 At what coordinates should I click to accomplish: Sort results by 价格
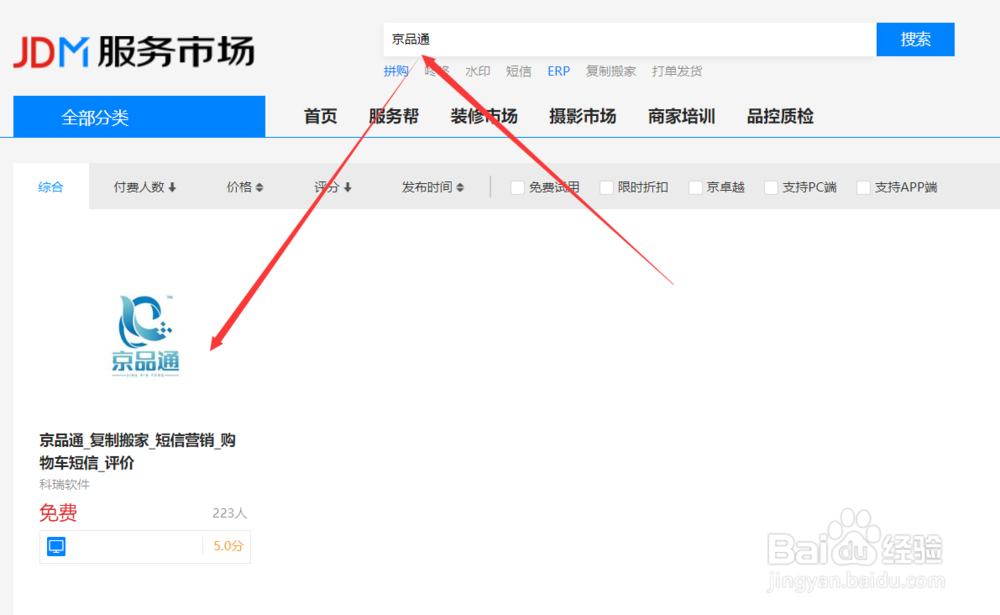[x=245, y=187]
